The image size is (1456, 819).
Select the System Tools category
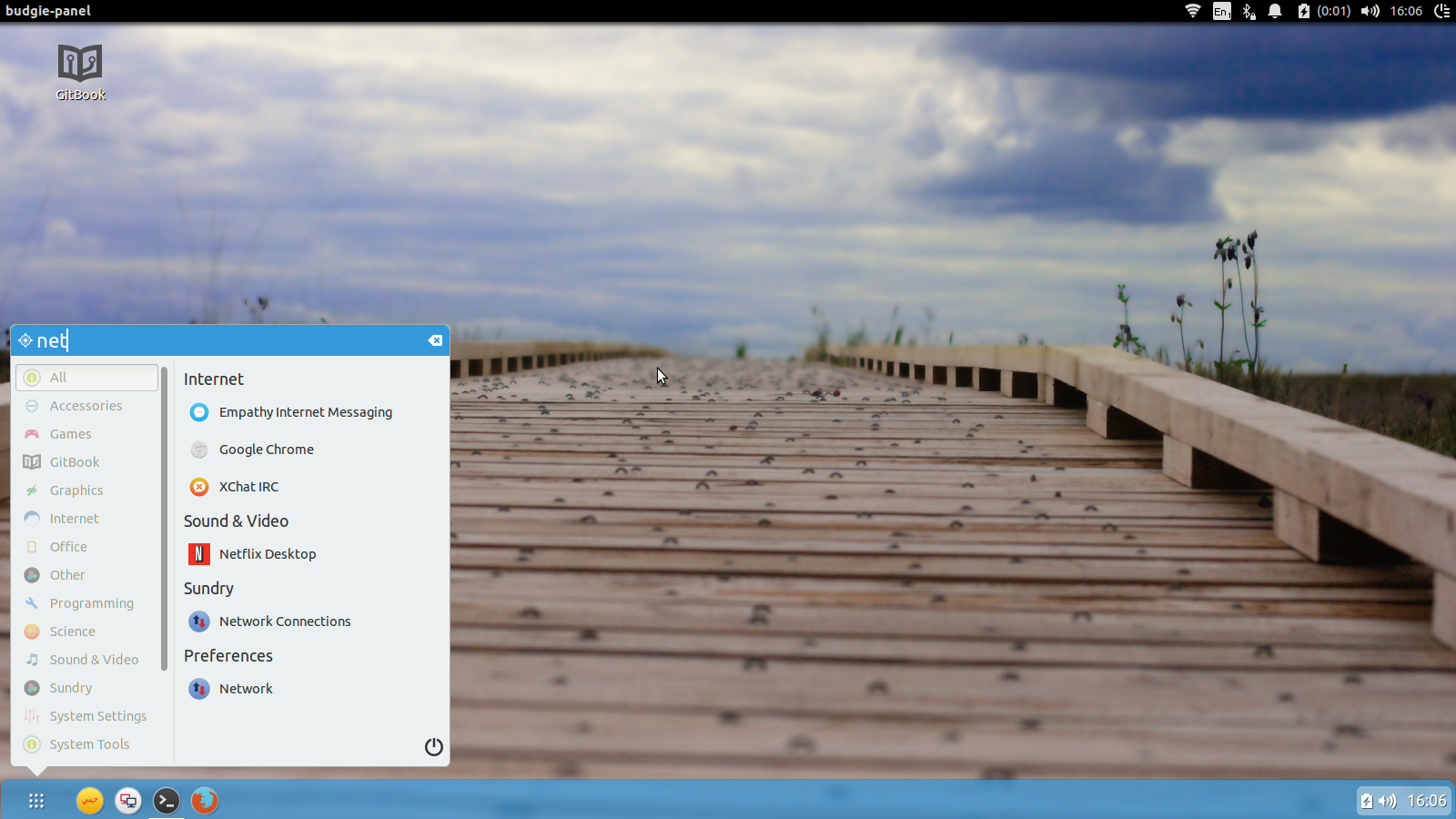point(87,744)
